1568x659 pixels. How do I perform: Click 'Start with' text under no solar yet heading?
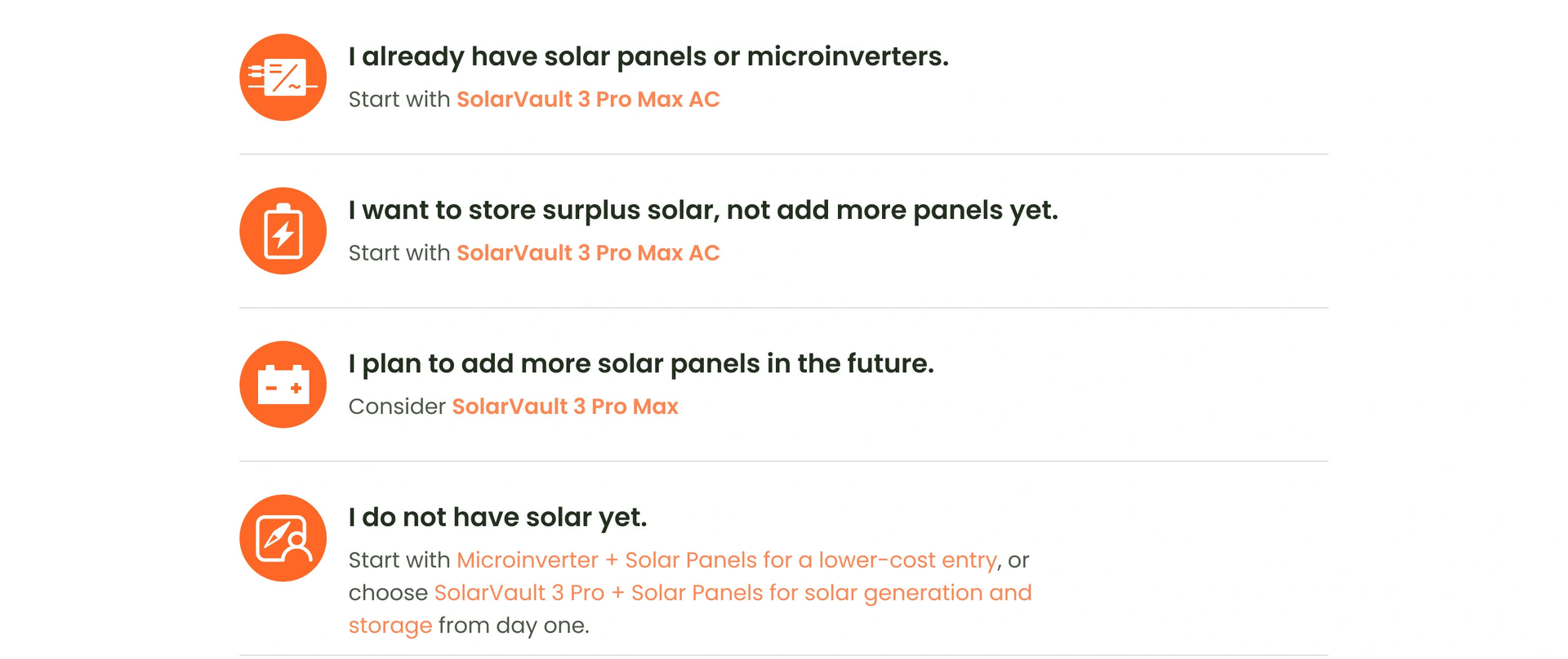[x=399, y=560]
